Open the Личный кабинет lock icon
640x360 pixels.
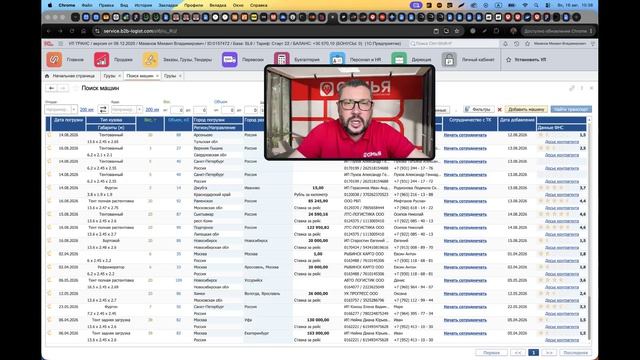(449, 60)
